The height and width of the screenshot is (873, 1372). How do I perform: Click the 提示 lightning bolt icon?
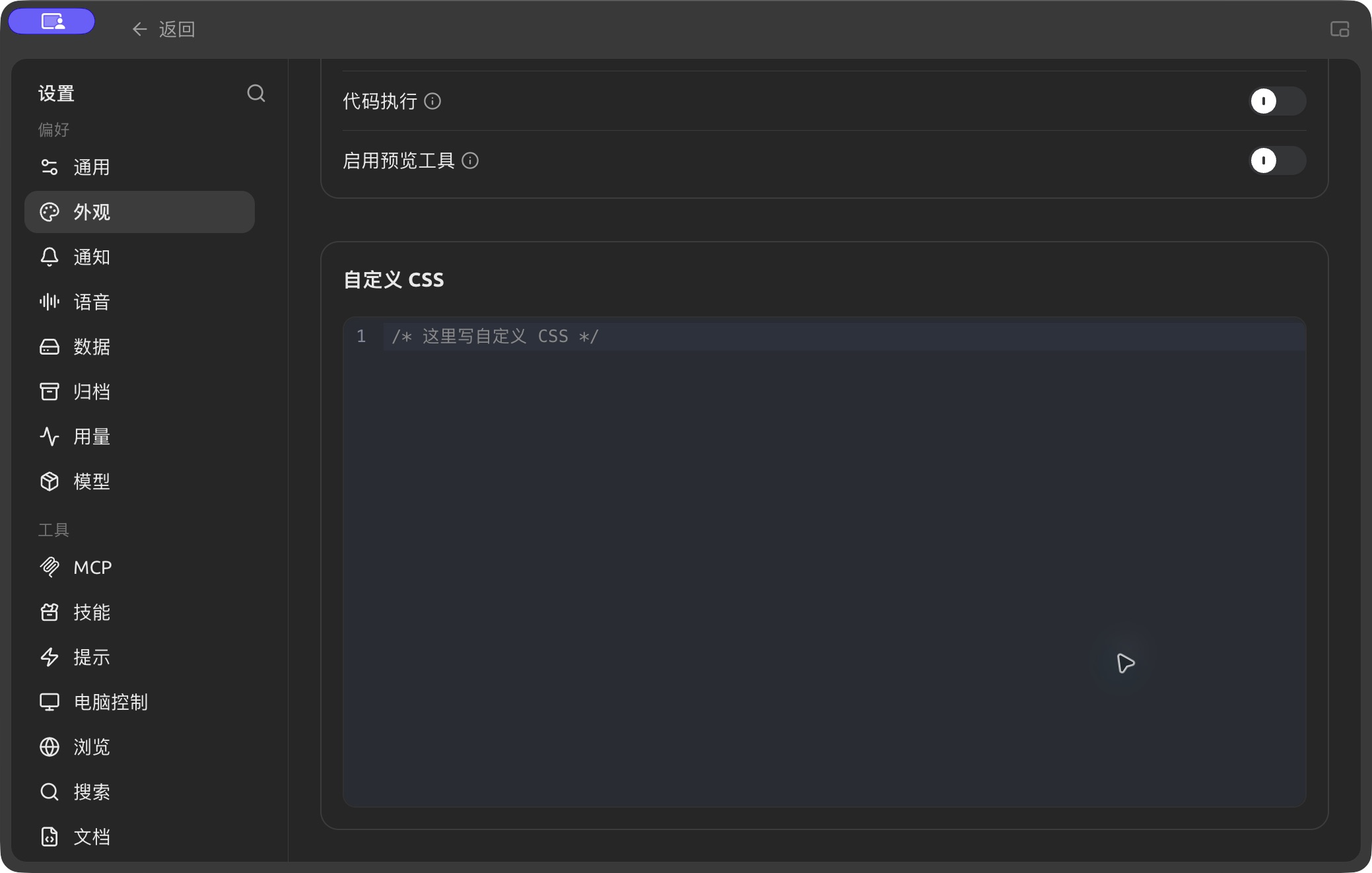50,657
